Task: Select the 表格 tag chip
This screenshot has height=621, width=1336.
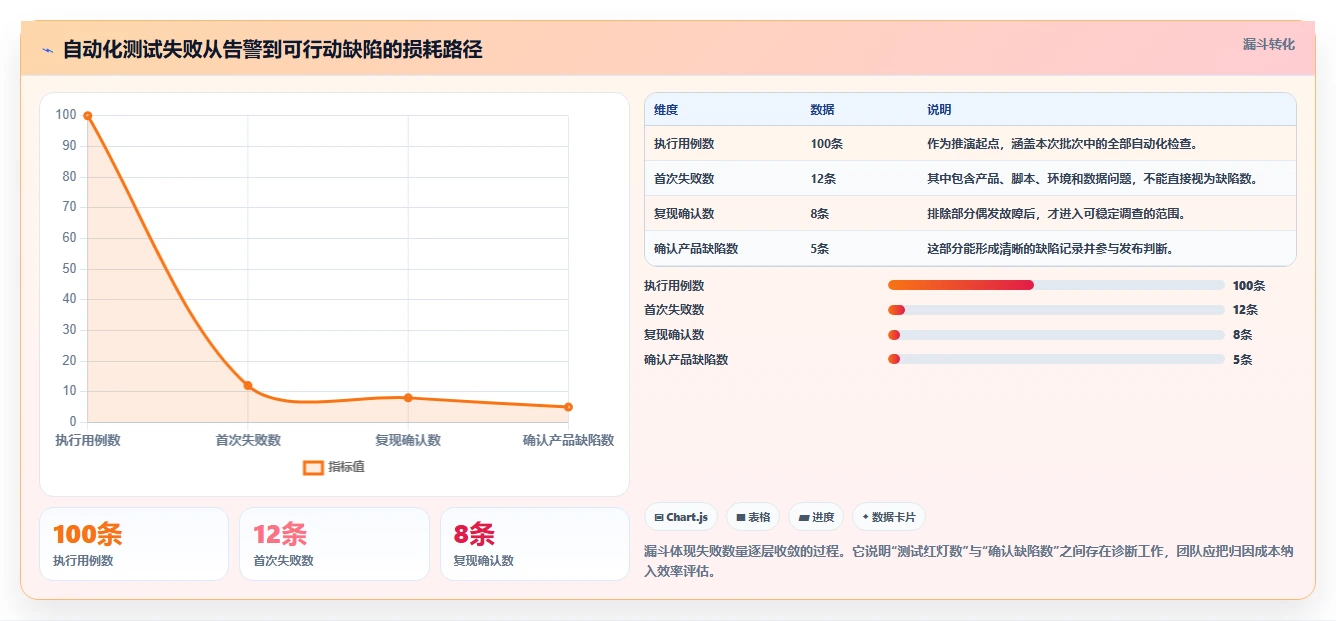Action: [753, 517]
